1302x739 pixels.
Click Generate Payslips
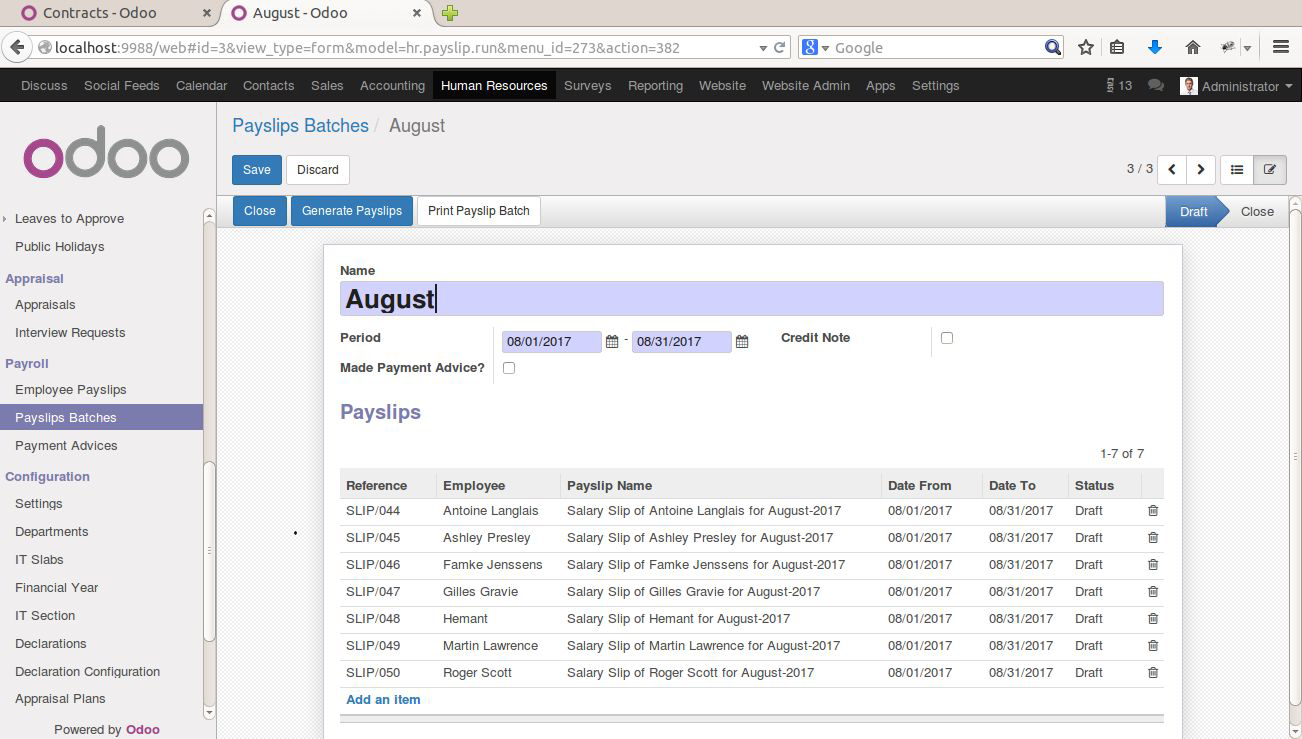click(352, 211)
